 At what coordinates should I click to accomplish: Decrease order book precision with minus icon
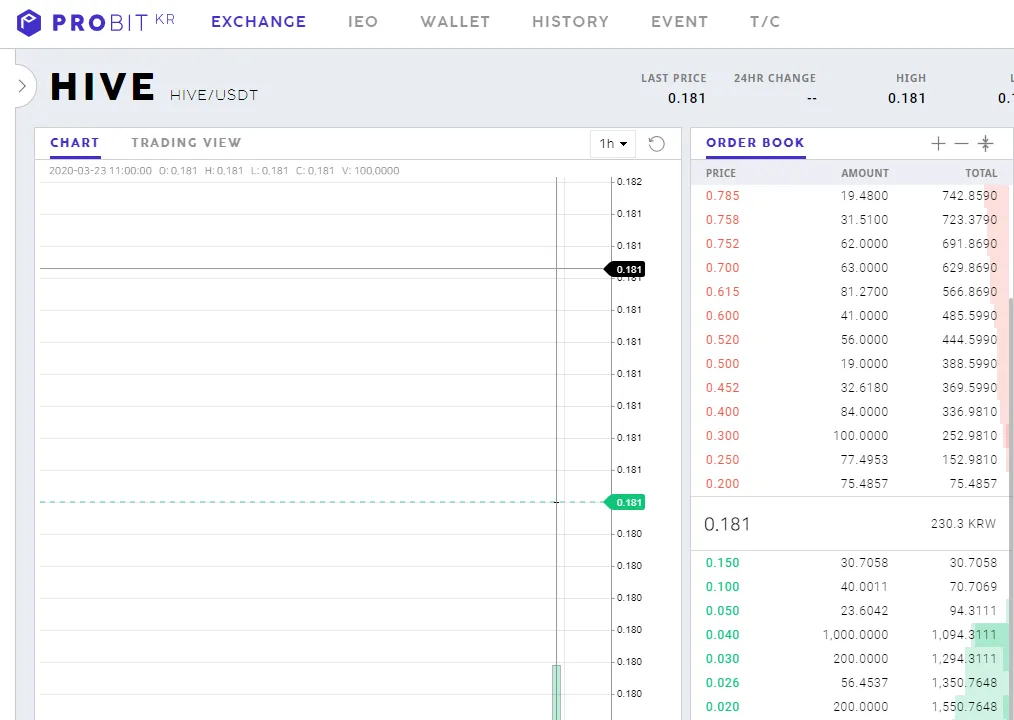coord(962,144)
